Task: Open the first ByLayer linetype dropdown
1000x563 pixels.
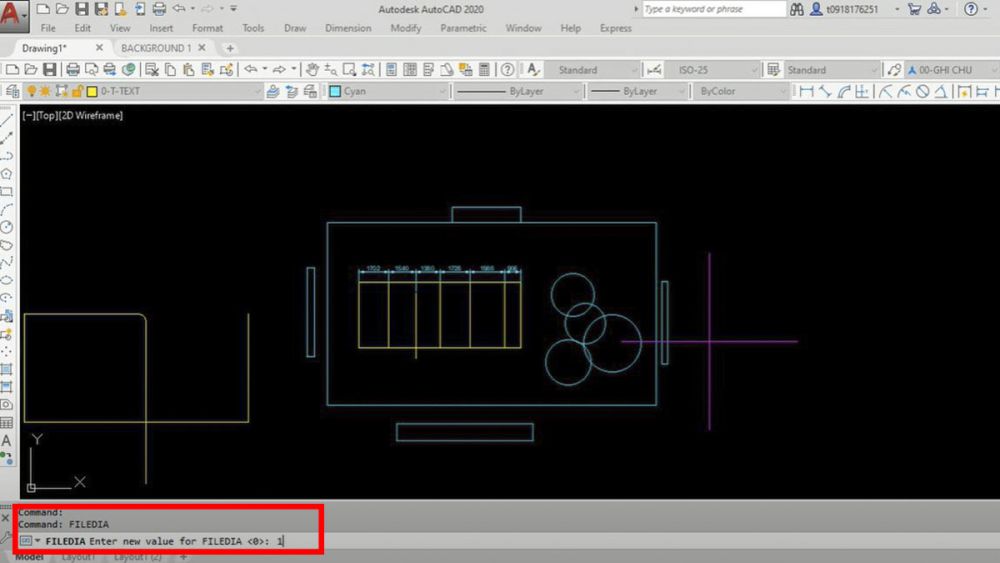Action: click(x=577, y=92)
